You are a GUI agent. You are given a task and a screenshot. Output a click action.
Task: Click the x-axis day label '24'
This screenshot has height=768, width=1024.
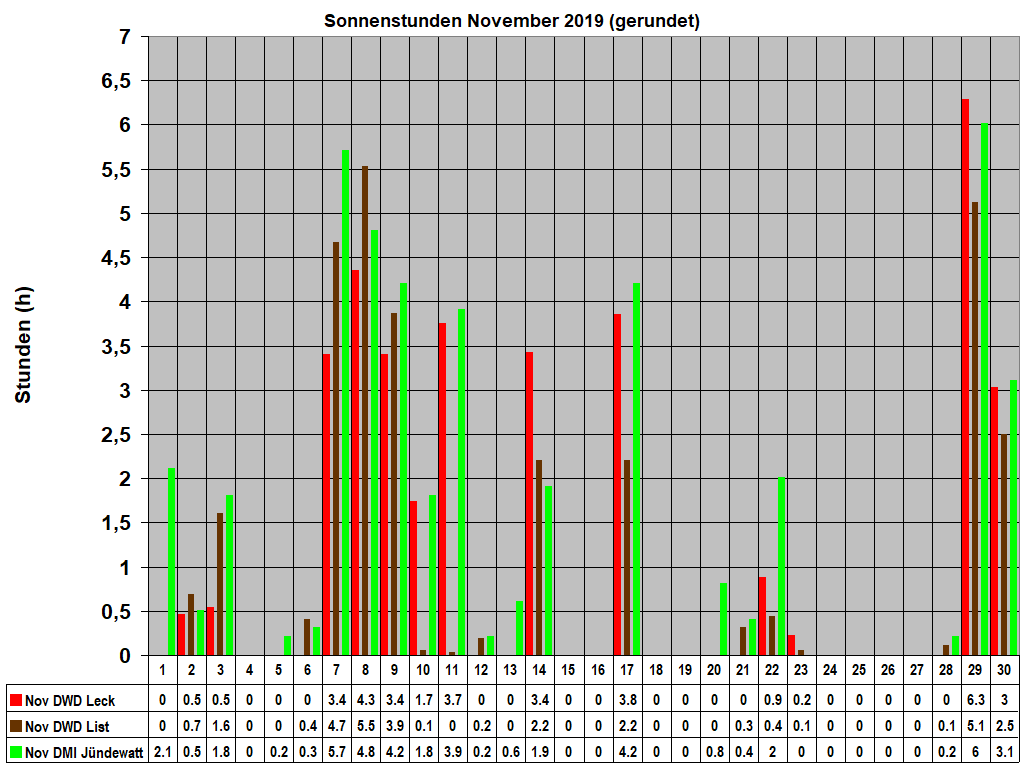(830, 670)
